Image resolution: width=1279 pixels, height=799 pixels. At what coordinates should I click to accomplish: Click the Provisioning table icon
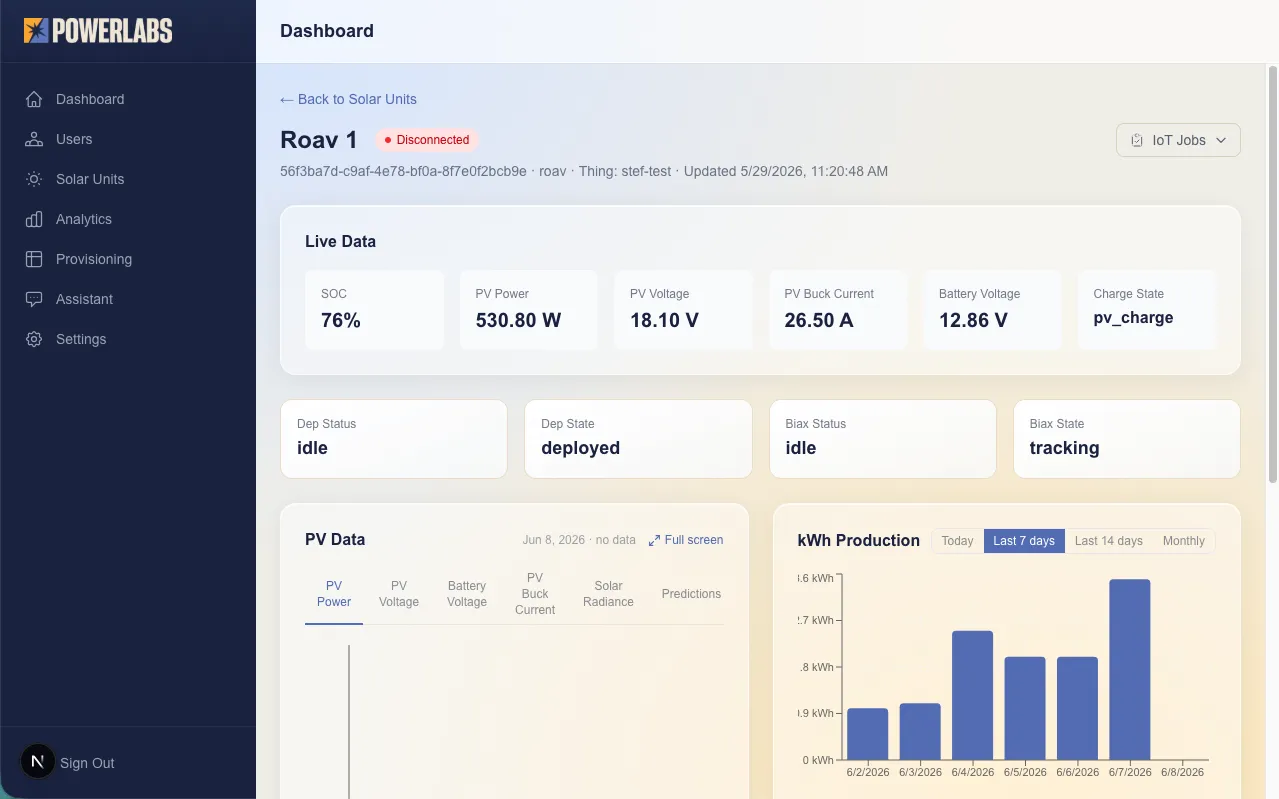[x=34, y=259]
